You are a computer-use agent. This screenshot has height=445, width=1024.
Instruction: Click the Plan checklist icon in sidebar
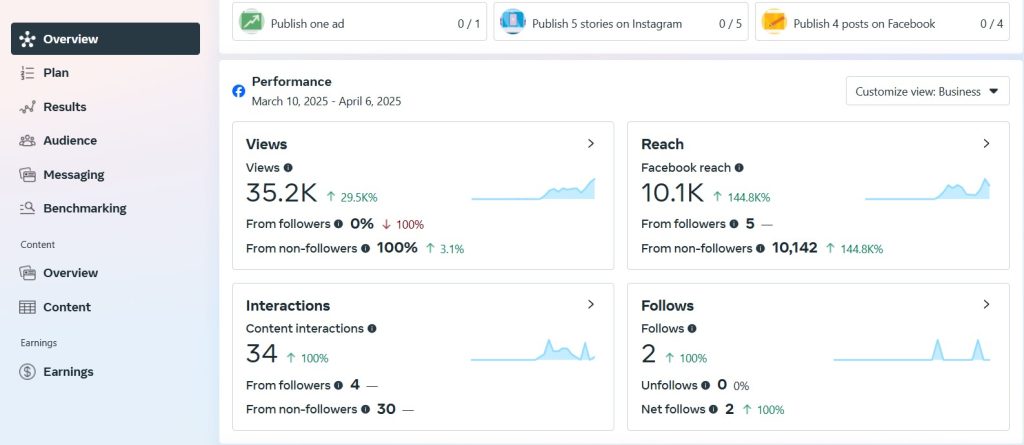coord(27,73)
